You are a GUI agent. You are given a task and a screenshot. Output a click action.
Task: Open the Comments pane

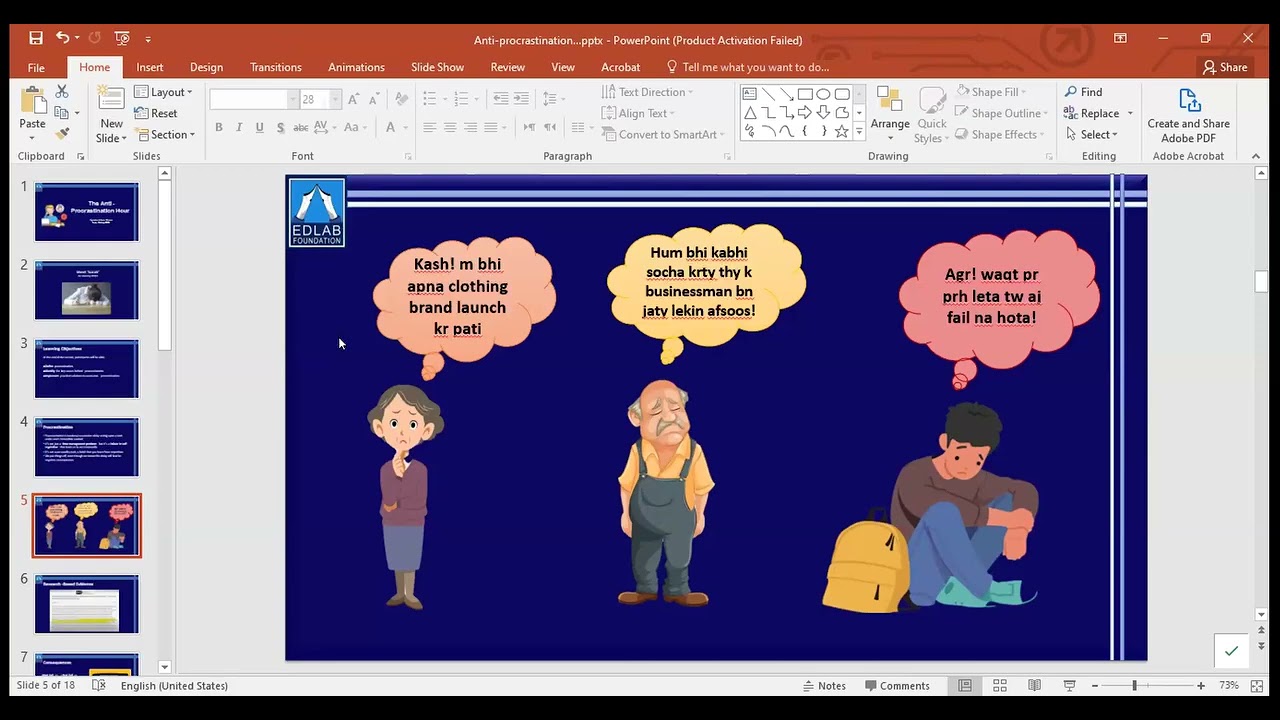click(x=897, y=685)
